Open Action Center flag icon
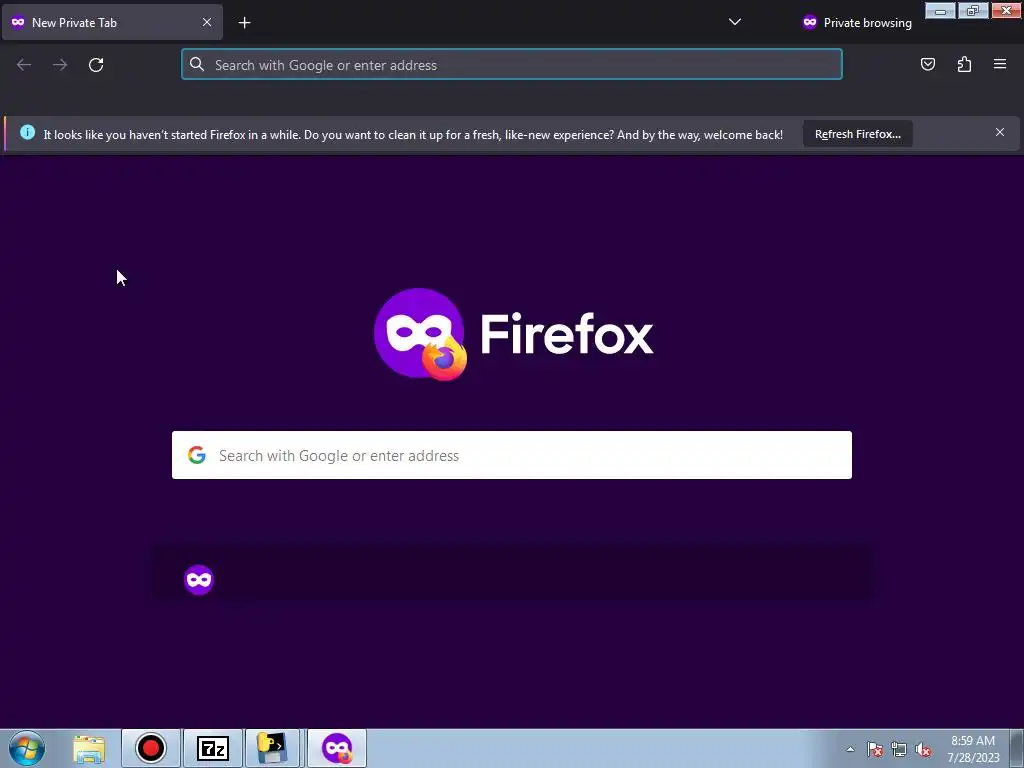The width and height of the screenshot is (1024, 768). tap(875, 749)
